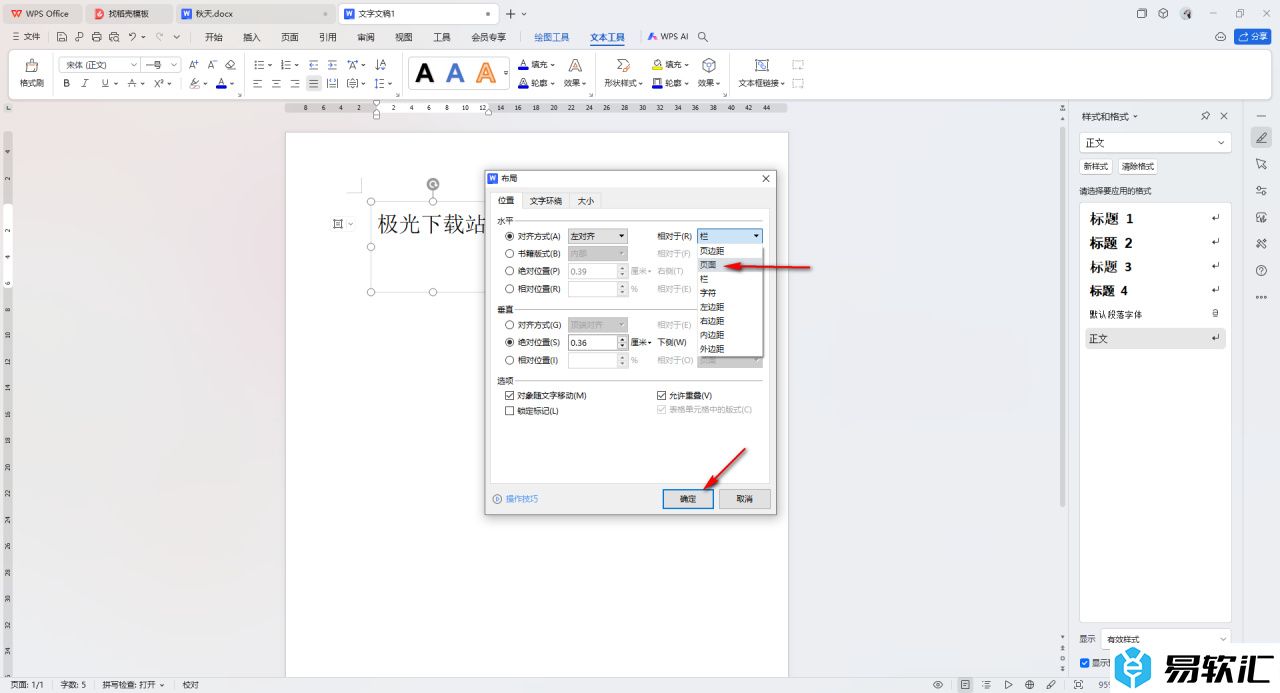The height and width of the screenshot is (693, 1280).
Task: Click 取消 button in layout dialog
Action: (744, 498)
